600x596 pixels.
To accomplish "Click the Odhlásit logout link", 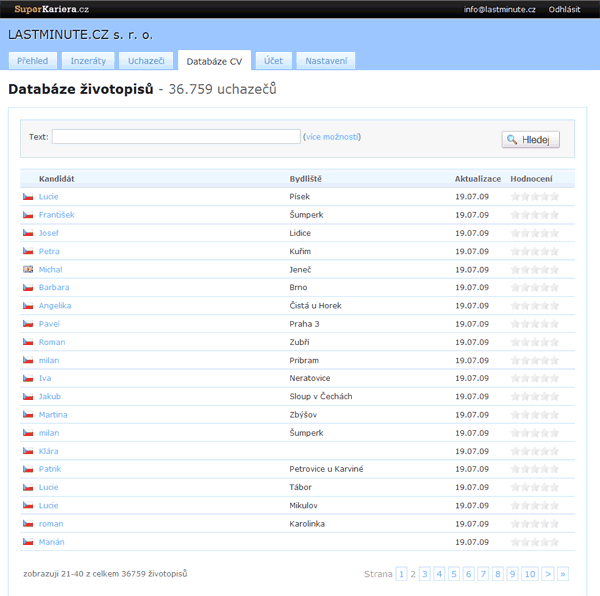I will coord(564,9).
